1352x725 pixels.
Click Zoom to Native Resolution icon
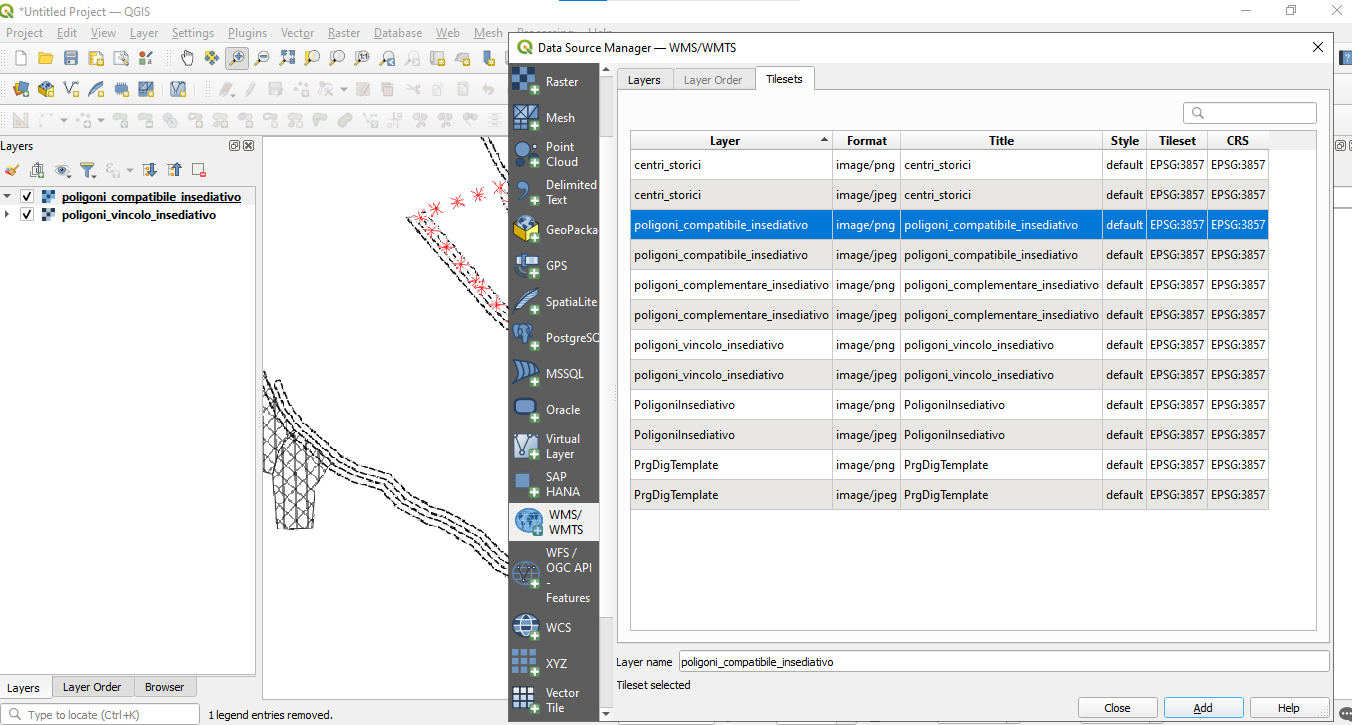362,57
